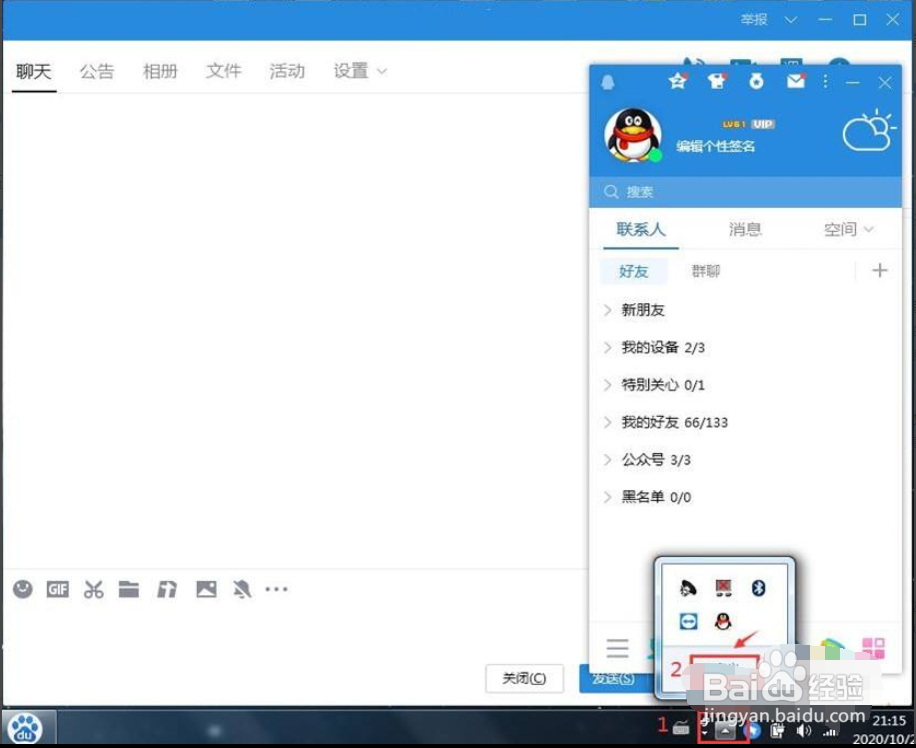Open the send image icon in chat toolbar
The width and height of the screenshot is (916, 748).
pyautogui.click(x=205, y=589)
